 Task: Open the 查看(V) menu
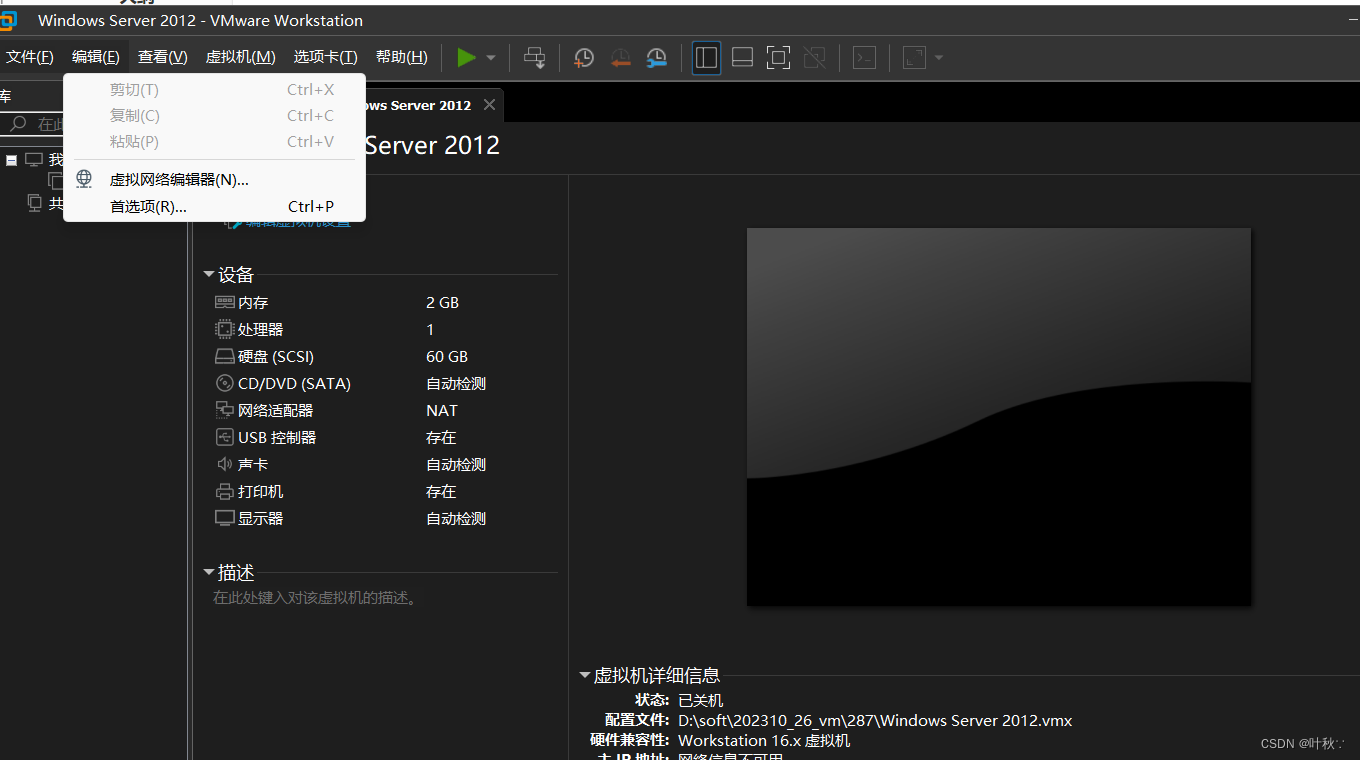tap(163, 57)
